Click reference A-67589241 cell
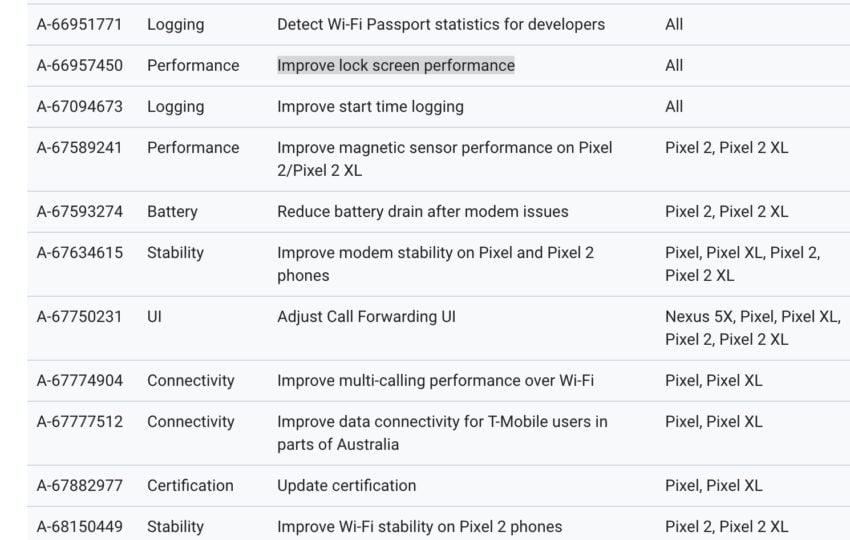The image size is (850, 540). [x=80, y=148]
